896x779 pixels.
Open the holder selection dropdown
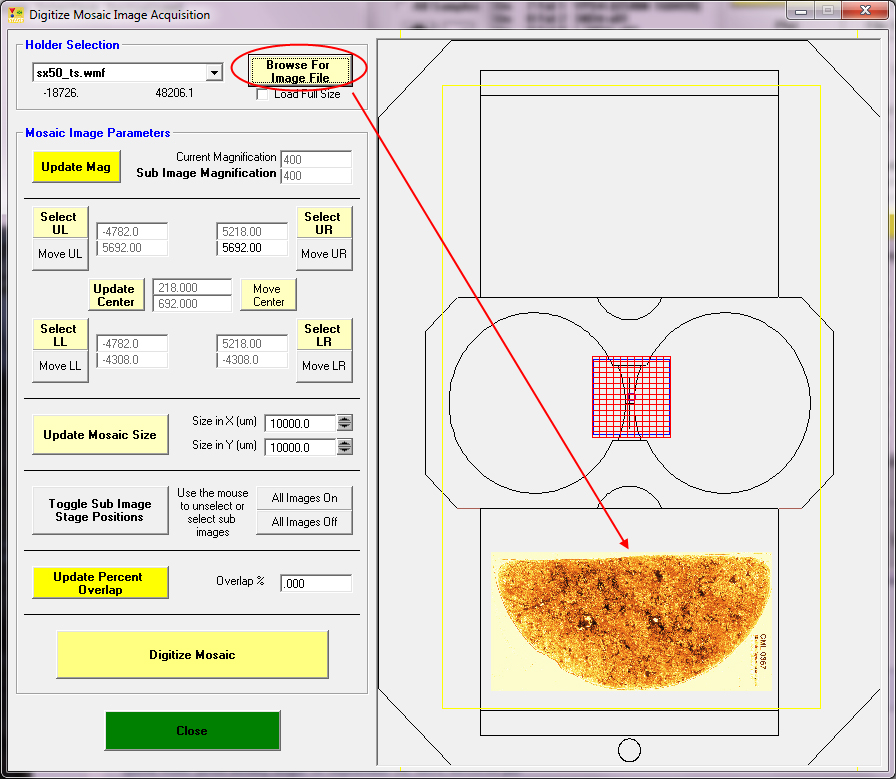coord(213,73)
